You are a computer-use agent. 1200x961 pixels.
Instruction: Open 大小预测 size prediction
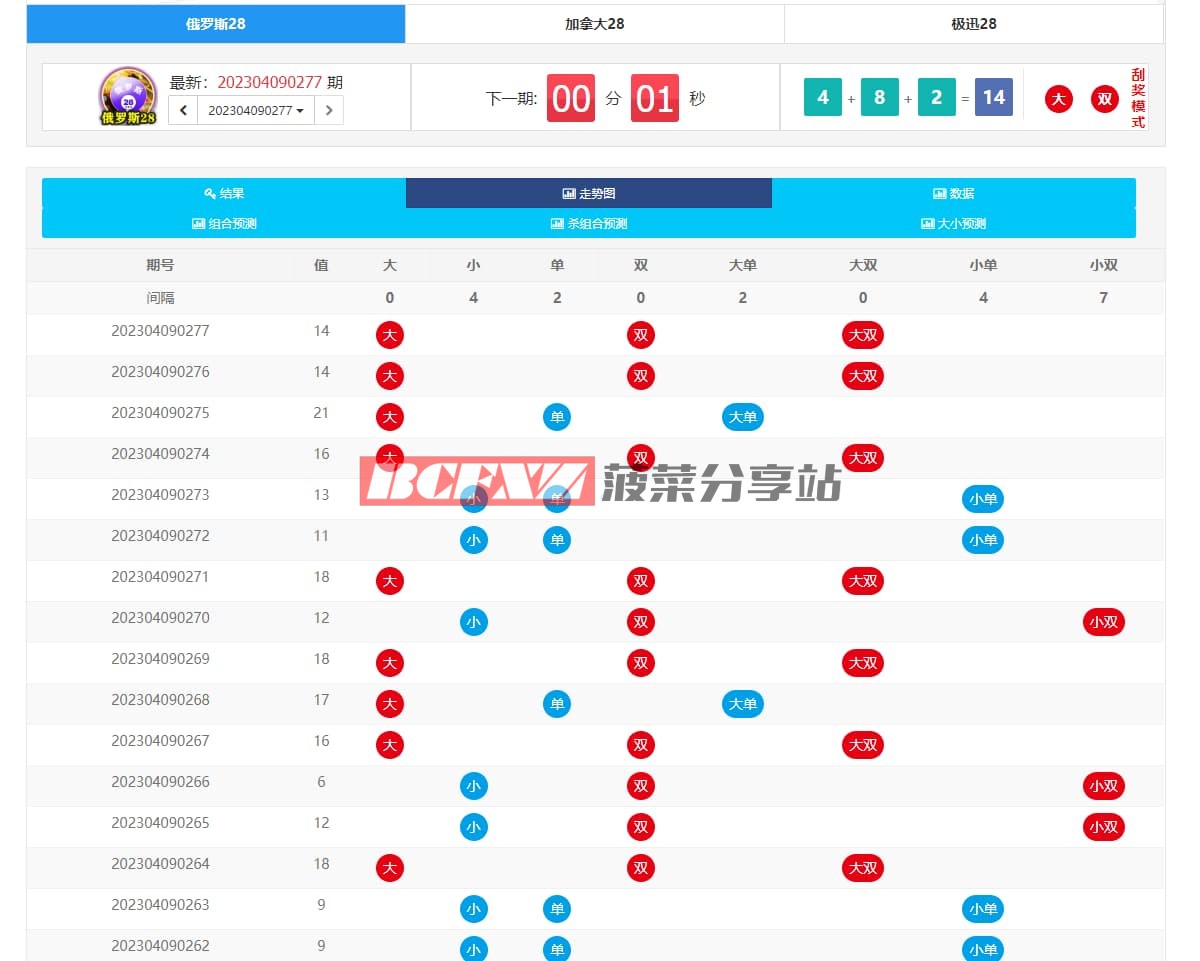953,223
